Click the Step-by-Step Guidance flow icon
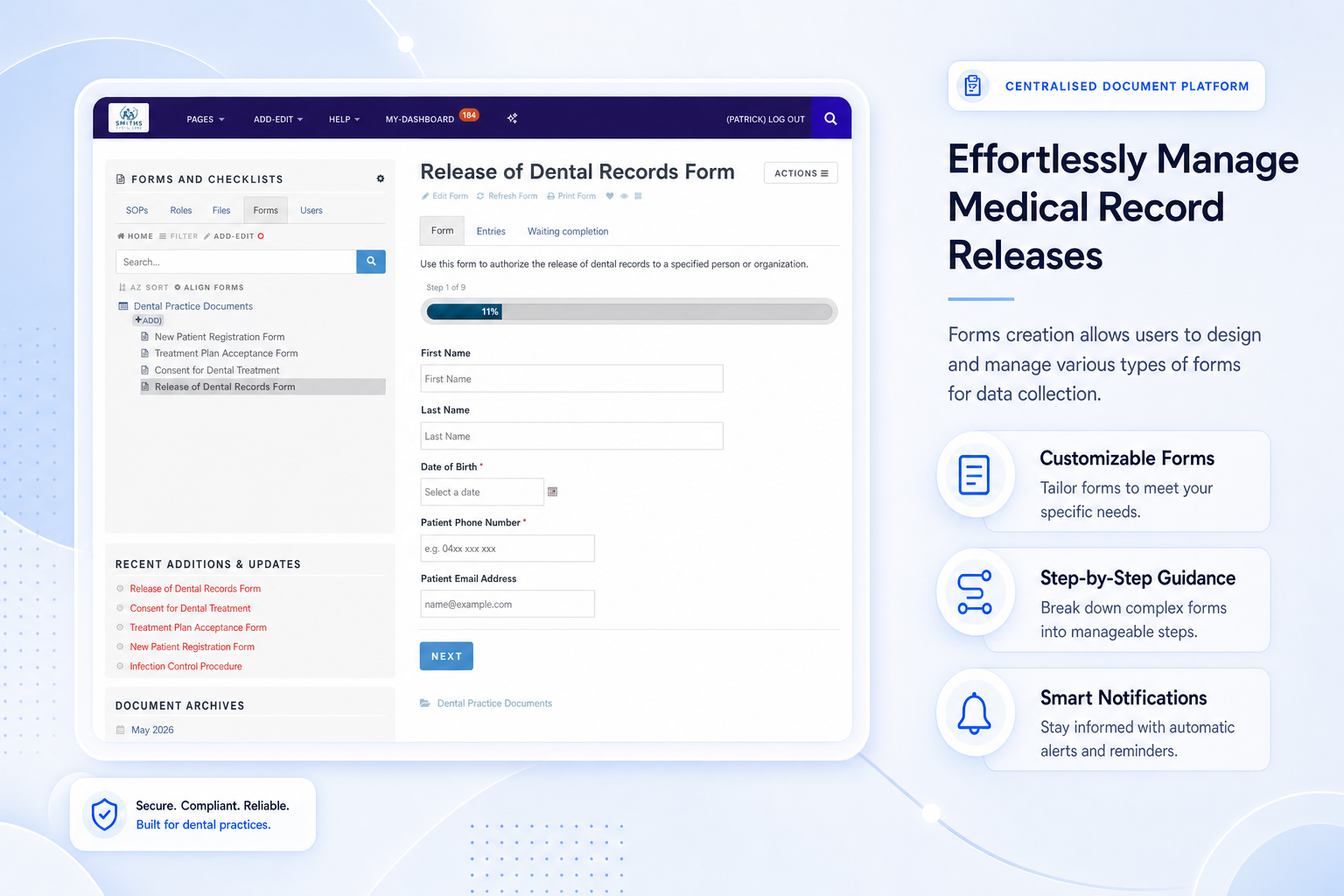1344x896 pixels. pyautogui.click(x=974, y=592)
